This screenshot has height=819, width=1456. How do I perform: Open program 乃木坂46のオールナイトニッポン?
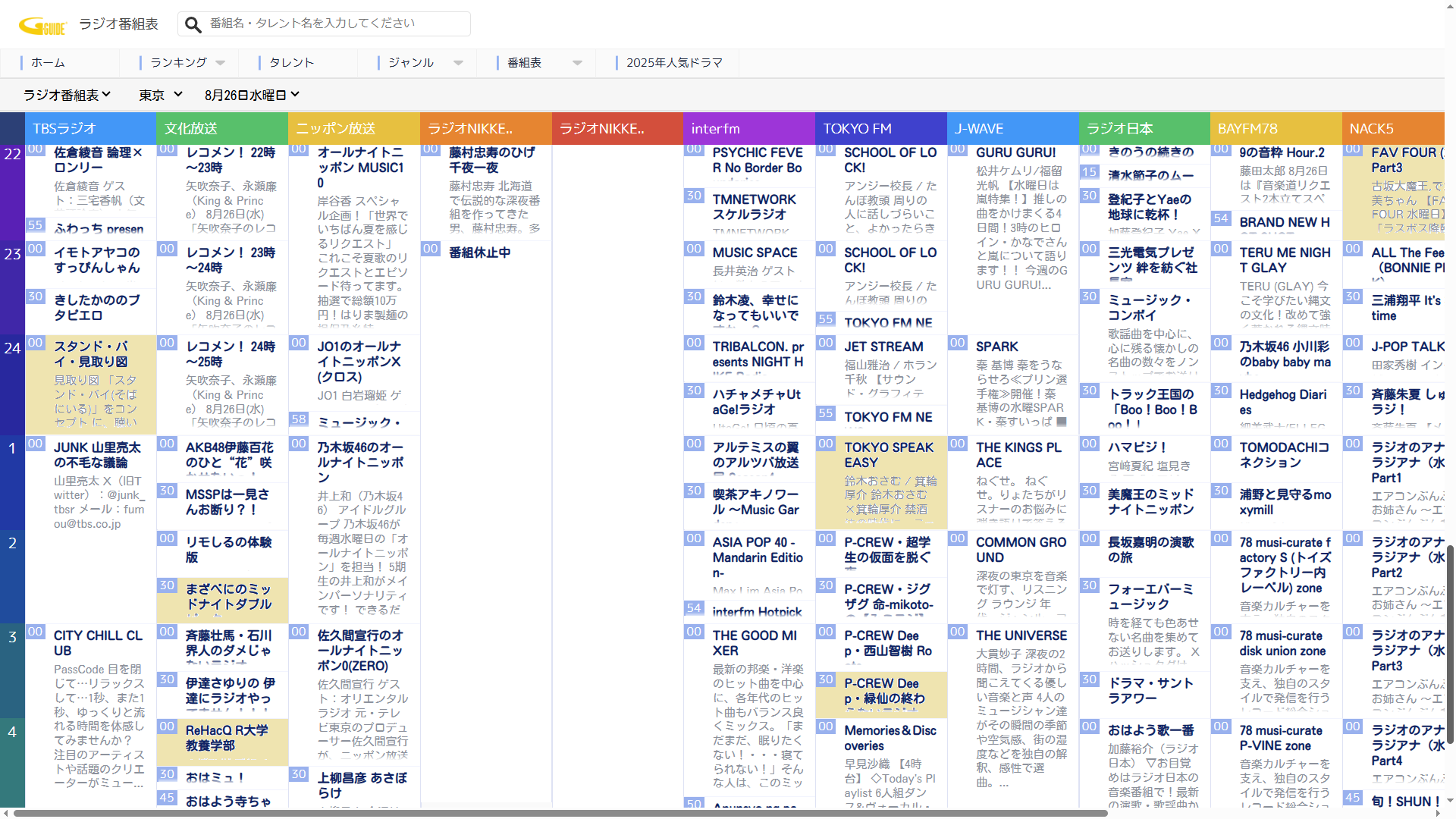click(361, 463)
